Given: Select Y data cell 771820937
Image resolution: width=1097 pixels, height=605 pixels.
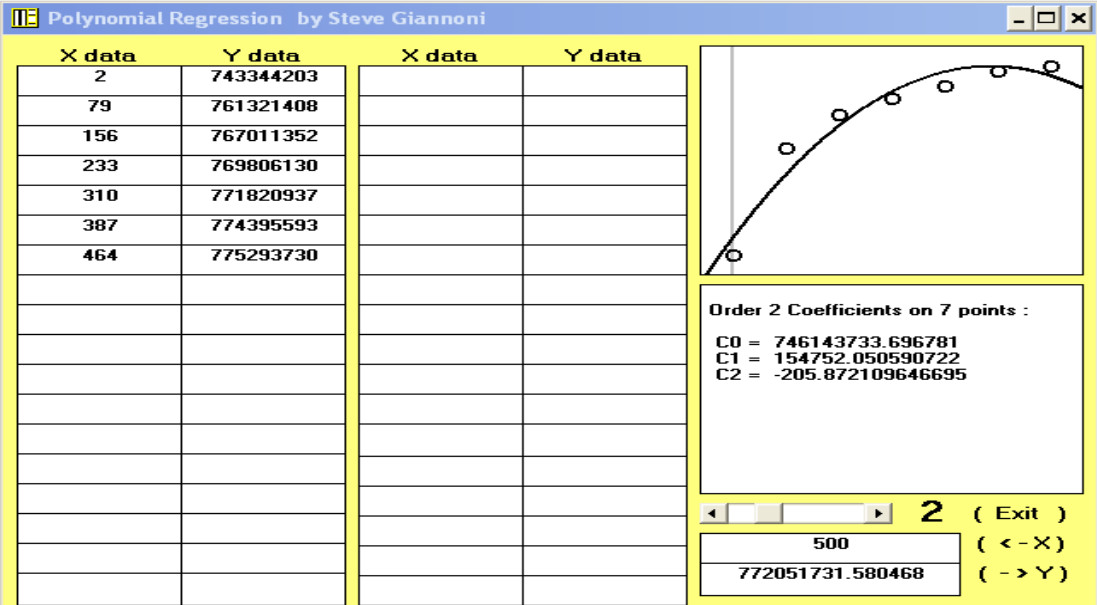Looking at the screenshot, I should [x=264, y=200].
